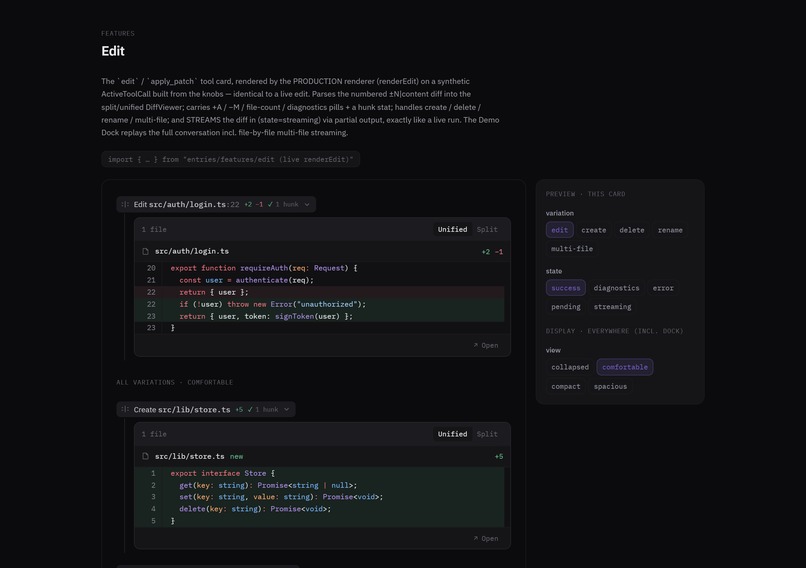Click the 'new' badge beside store.ts
This screenshot has height=568, width=806.
pos(236,456)
